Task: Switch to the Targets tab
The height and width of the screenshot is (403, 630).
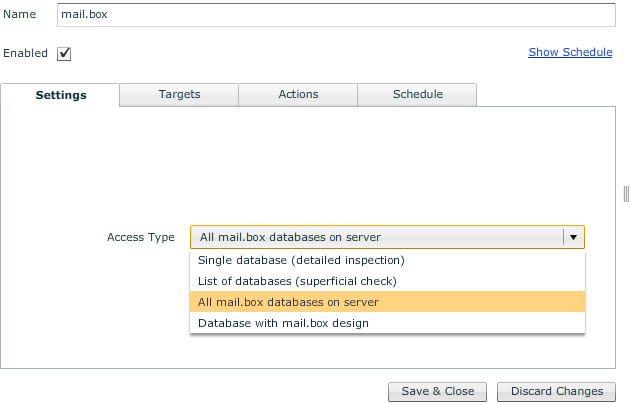Action: (x=179, y=94)
